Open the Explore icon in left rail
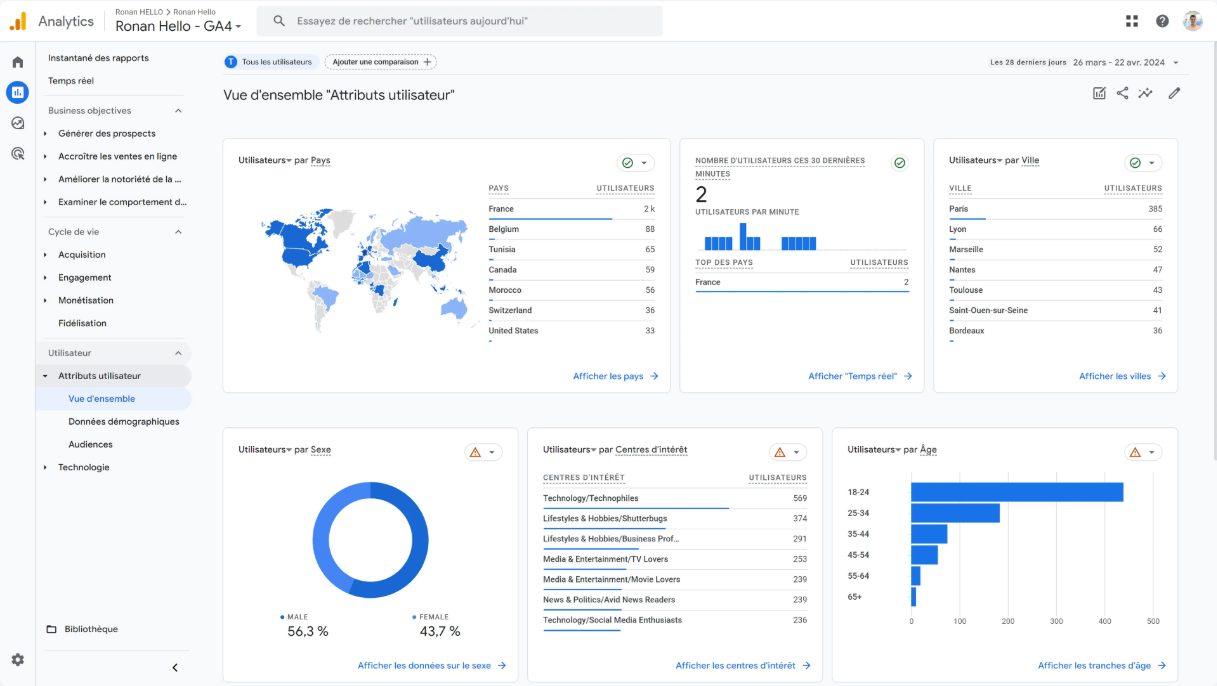1217x686 pixels. click(17, 123)
